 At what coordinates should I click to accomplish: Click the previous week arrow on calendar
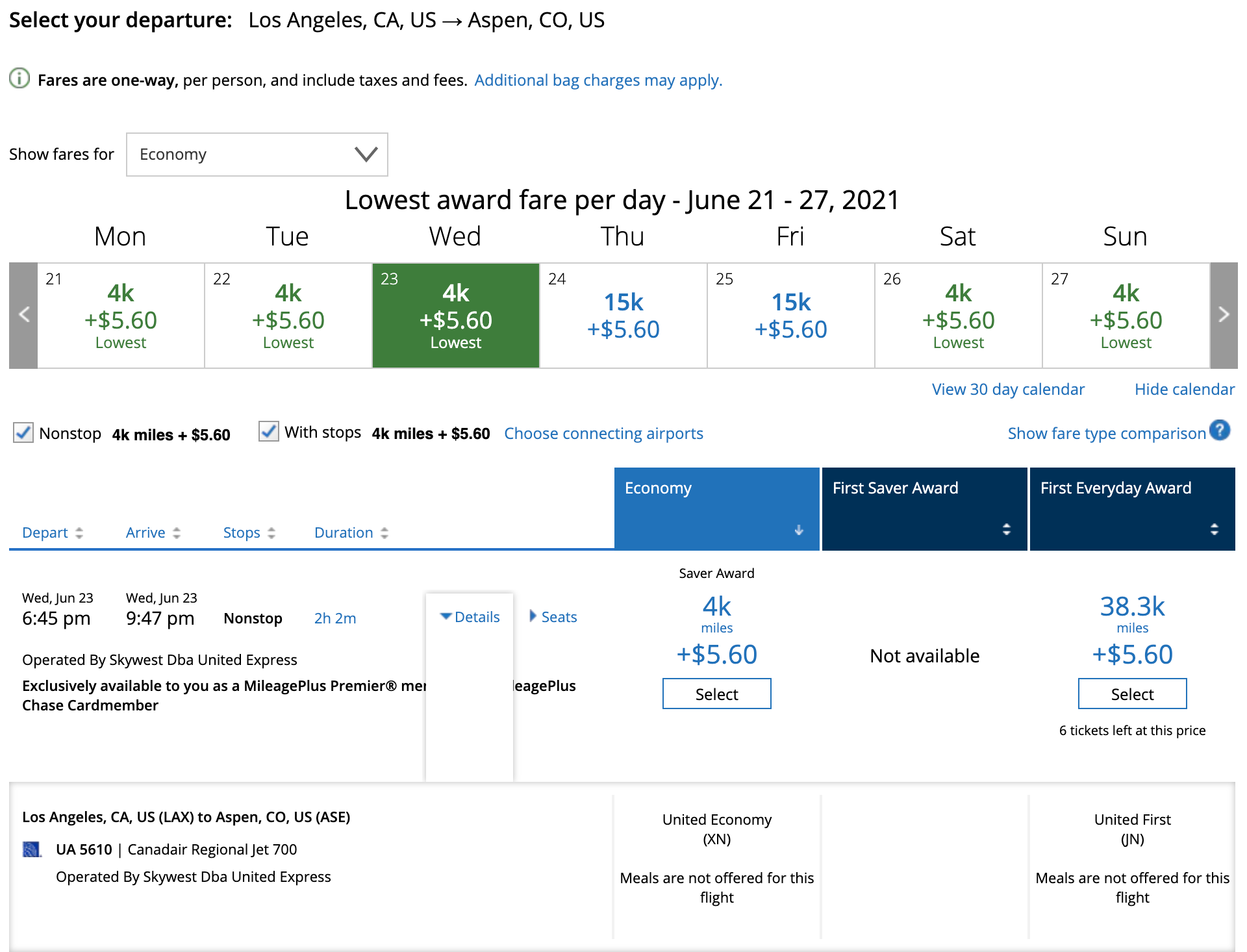pos(24,316)
